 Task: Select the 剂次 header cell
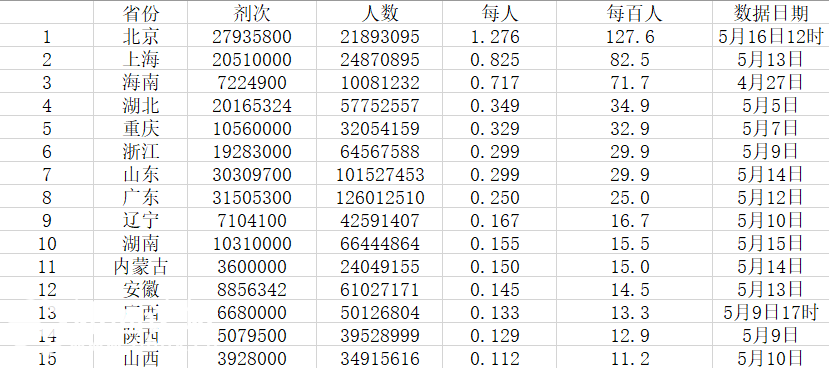tap(252, 12)
